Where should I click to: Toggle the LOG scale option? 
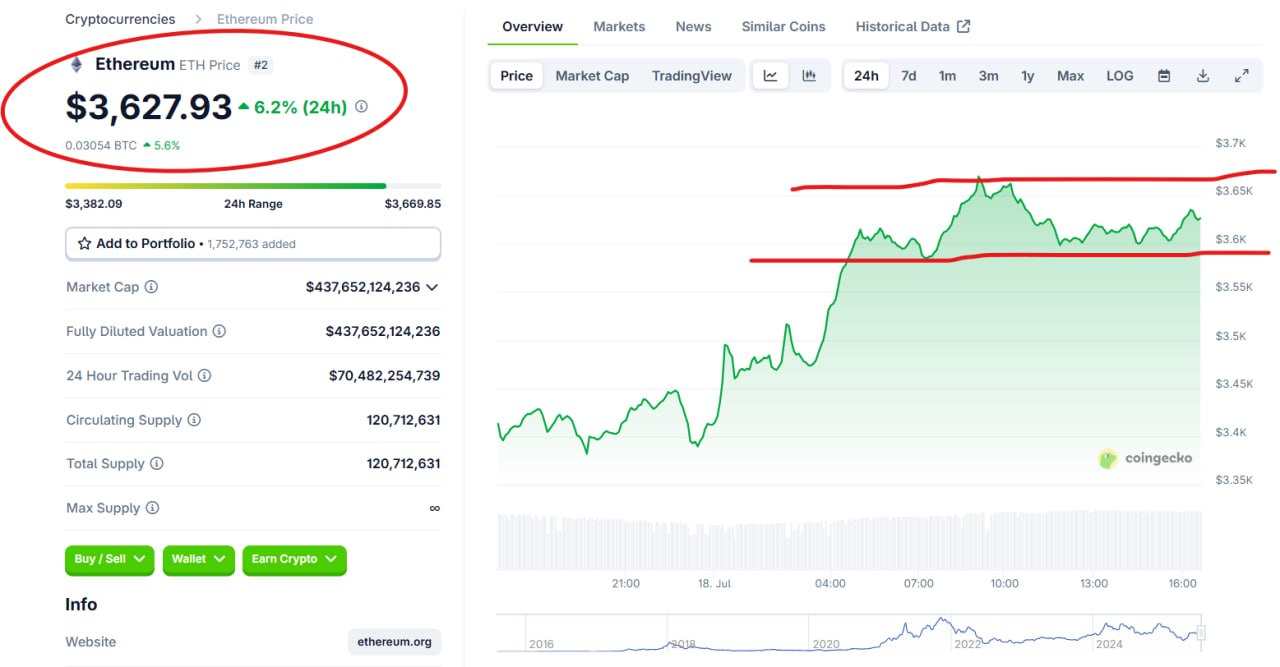pyautogui.click(x=1120, y=76)
